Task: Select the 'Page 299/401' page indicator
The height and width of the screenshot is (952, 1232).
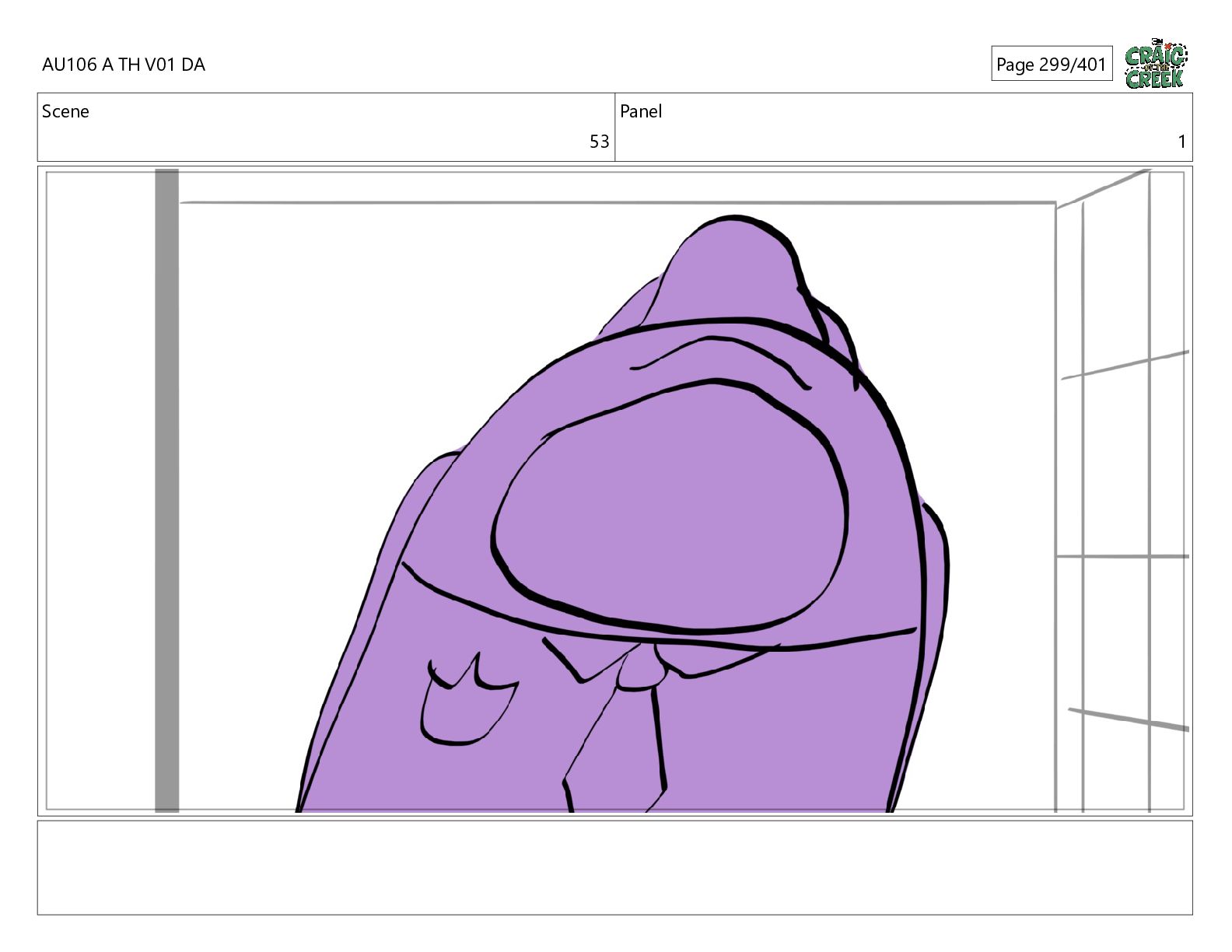Action: 1052,64
